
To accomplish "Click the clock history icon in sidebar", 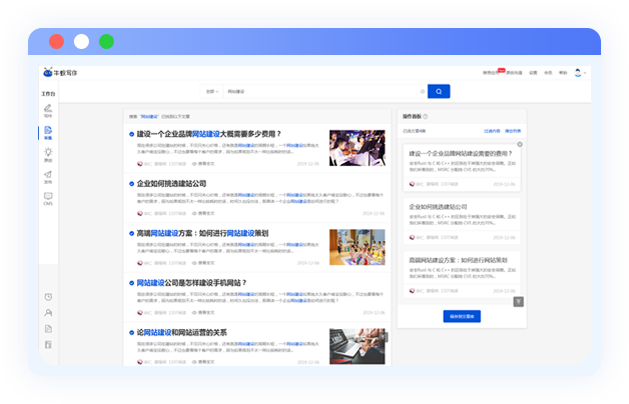I will [48, 297].
